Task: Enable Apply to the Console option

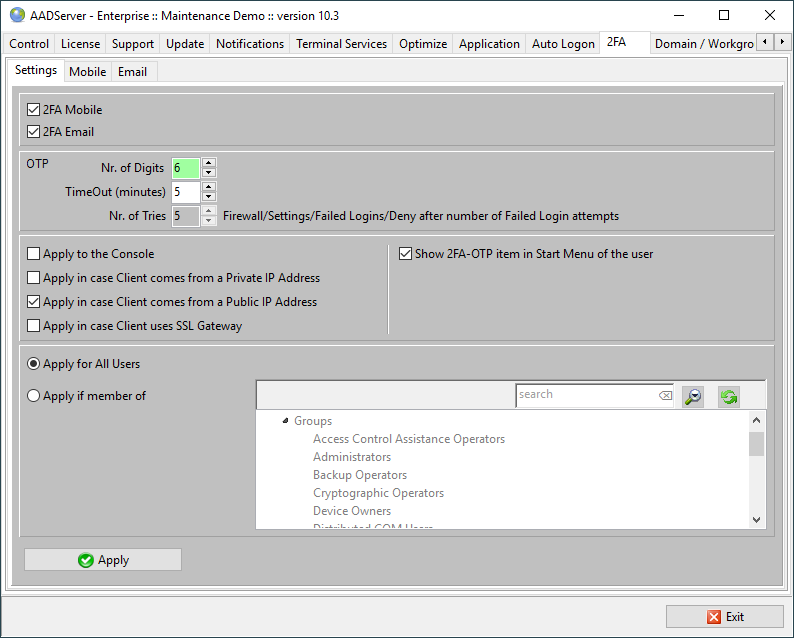Action: pyautogui.click(x=34, y=254)
